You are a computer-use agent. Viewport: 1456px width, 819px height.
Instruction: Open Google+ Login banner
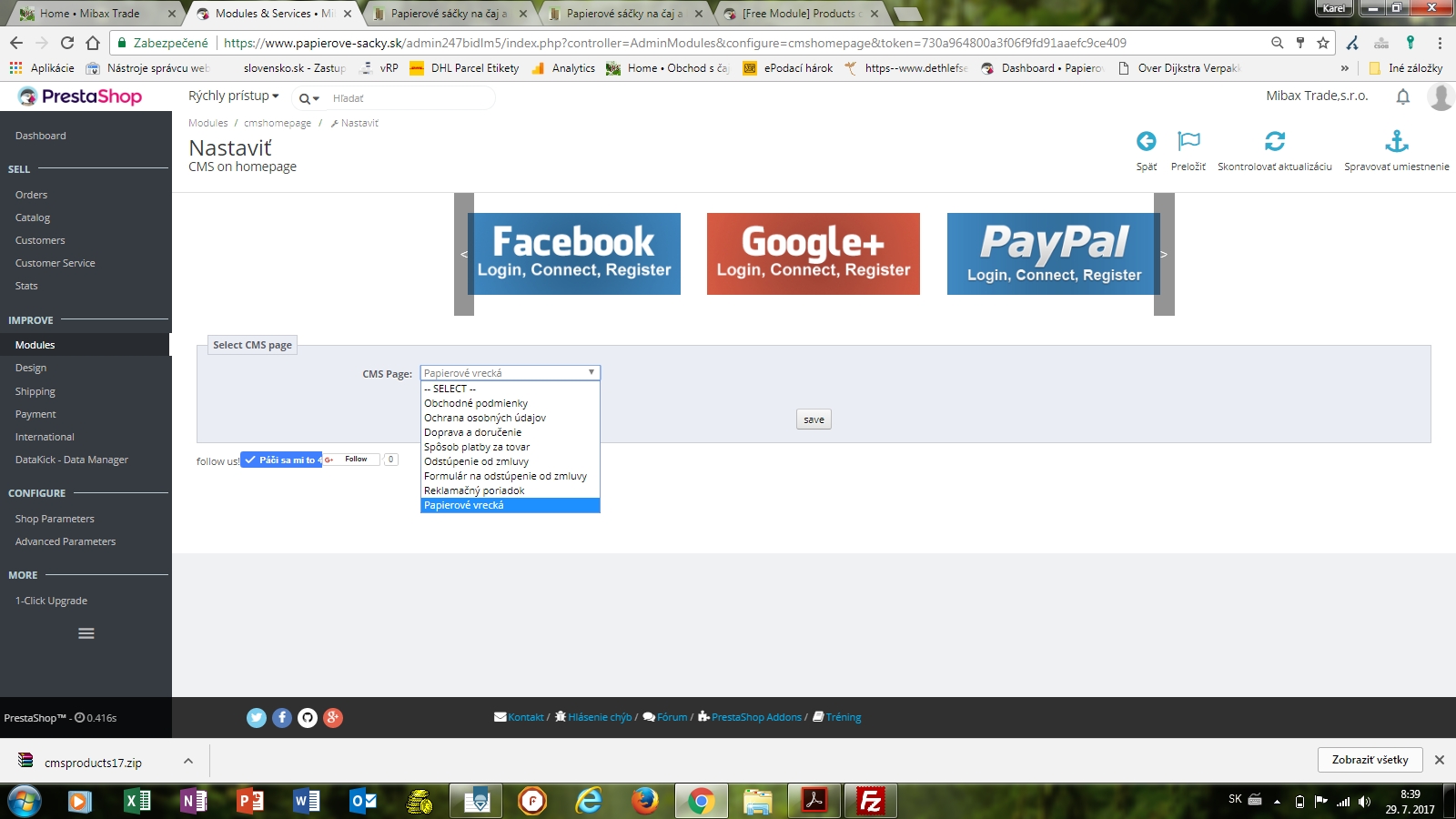(814, 254)
